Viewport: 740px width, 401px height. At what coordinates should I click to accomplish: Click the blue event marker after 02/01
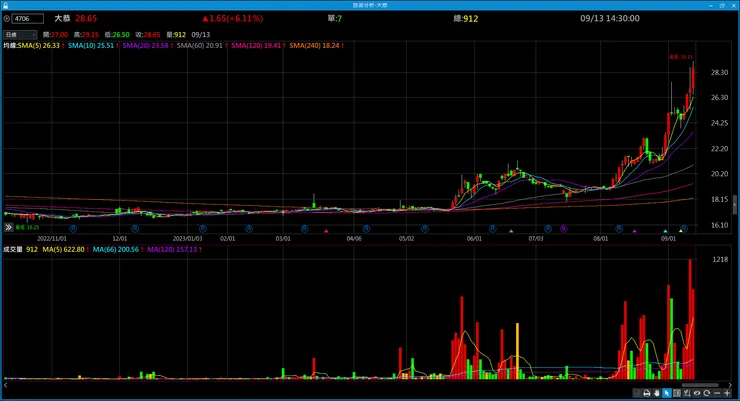(249, 229)
